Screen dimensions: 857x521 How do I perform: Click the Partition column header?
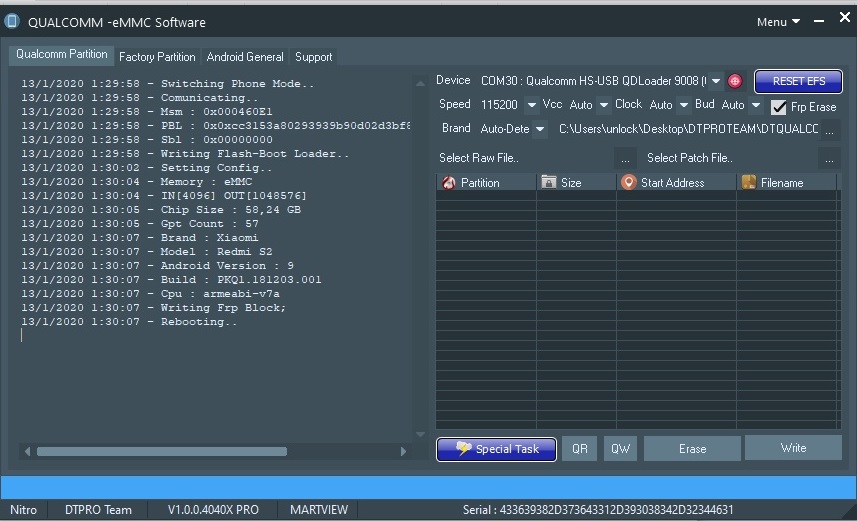(486, 182)
